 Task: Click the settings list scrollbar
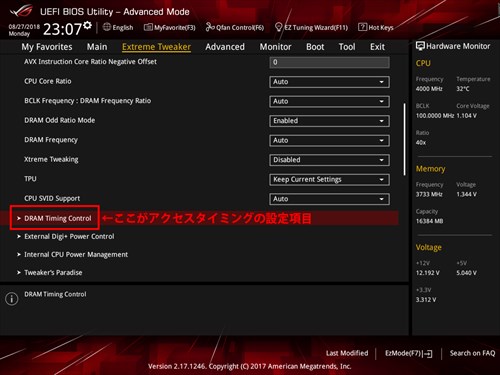click(405, 139)
